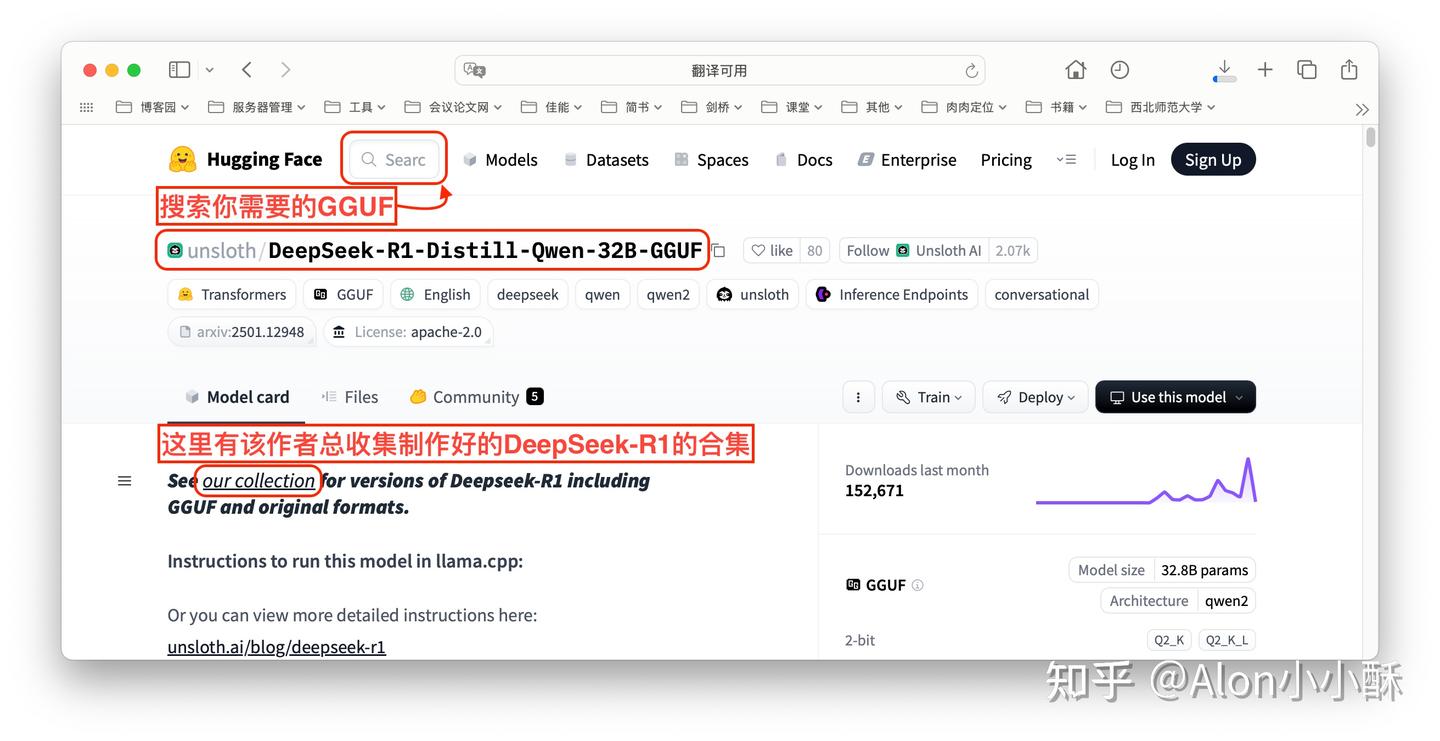The width and height of the screenshot is (1440, 741).
Task: Select the deepseek tag
Action: click(x=528, y=294)
